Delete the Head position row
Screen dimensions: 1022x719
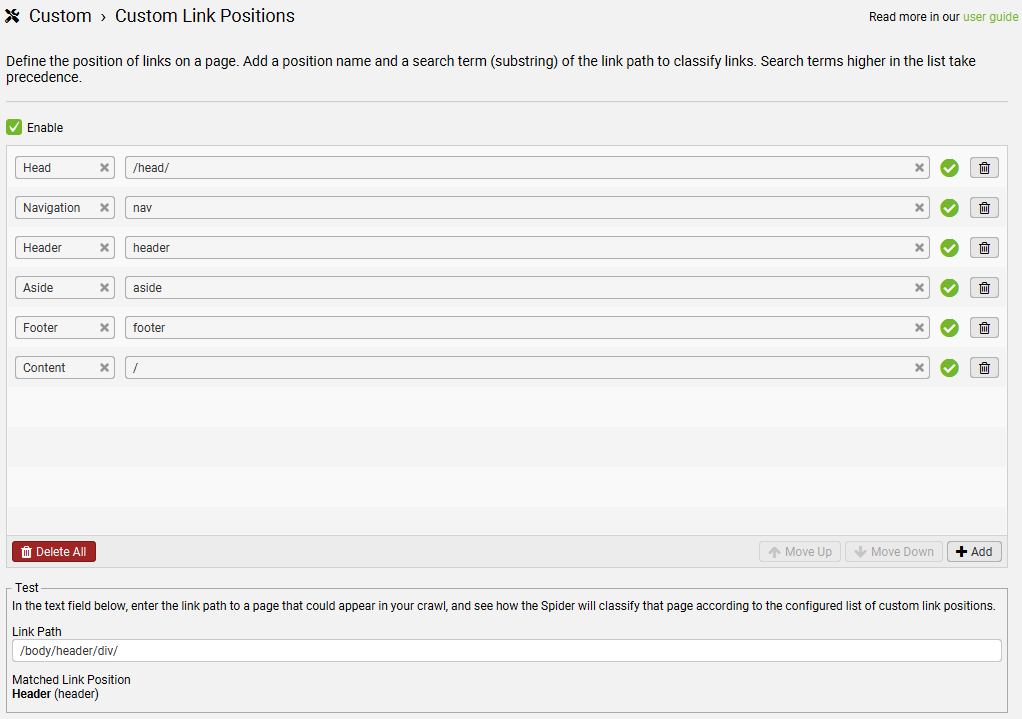pos(984,168)
